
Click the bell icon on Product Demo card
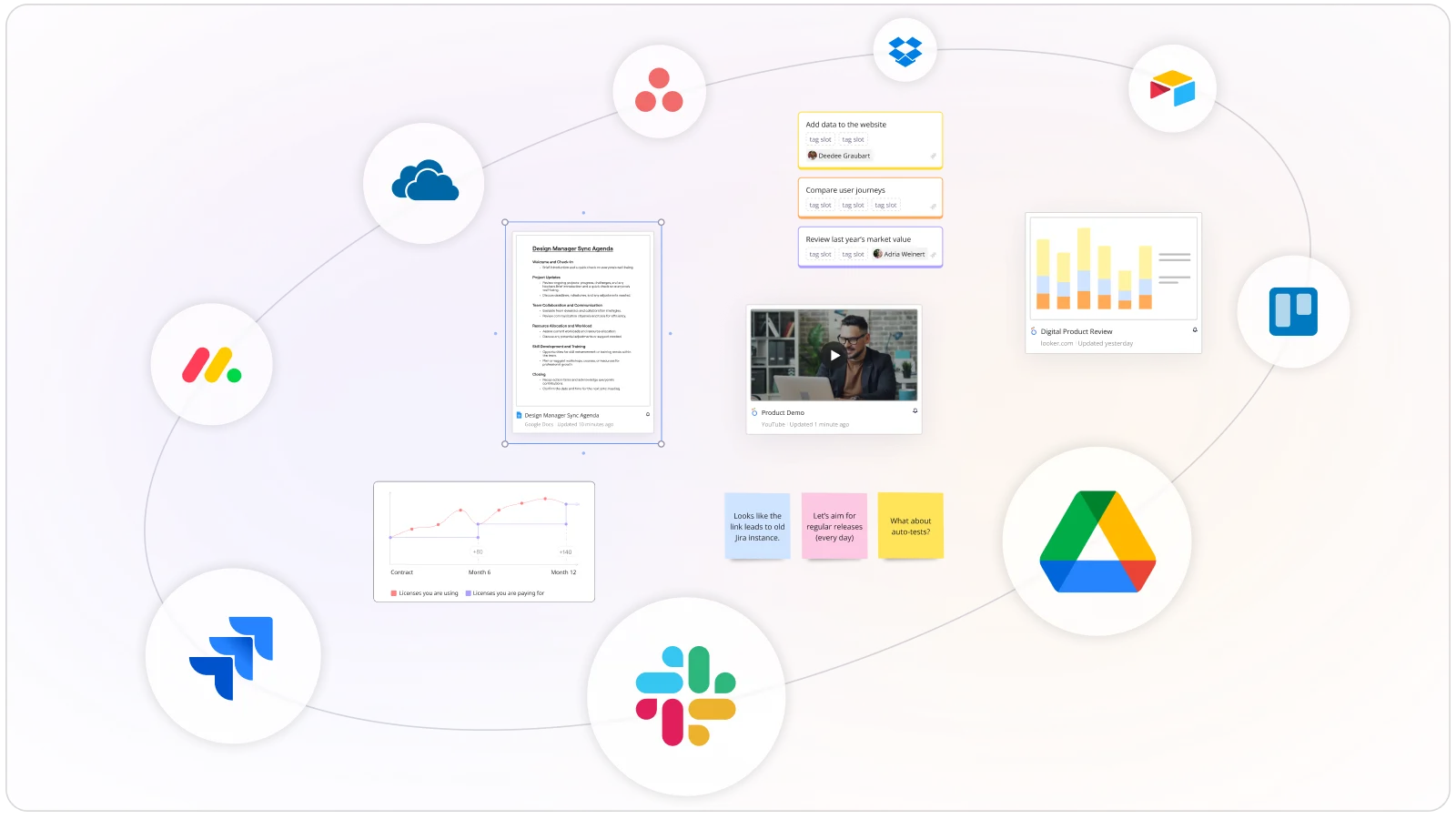[915, 411]
